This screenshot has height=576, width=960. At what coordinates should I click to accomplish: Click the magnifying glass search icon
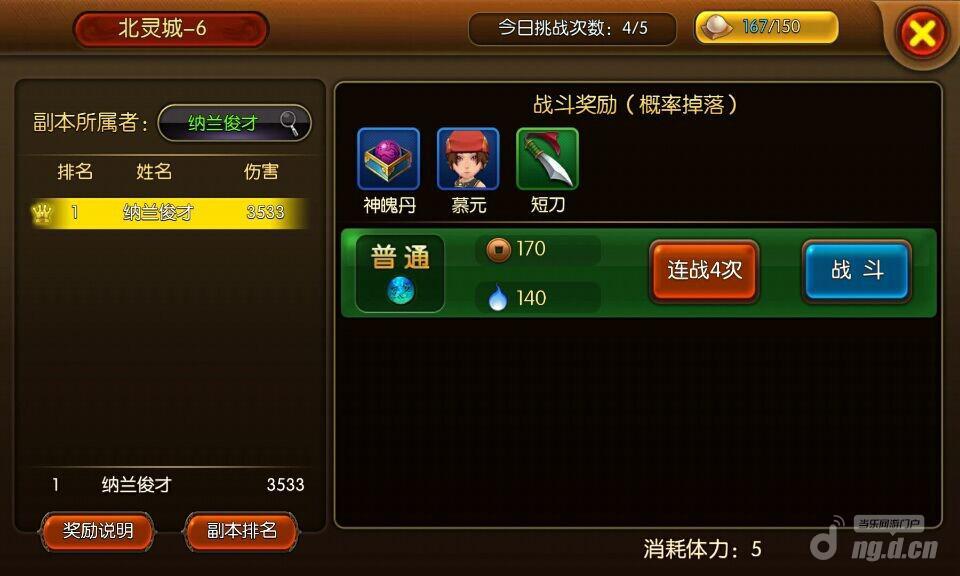pos(290,123)
